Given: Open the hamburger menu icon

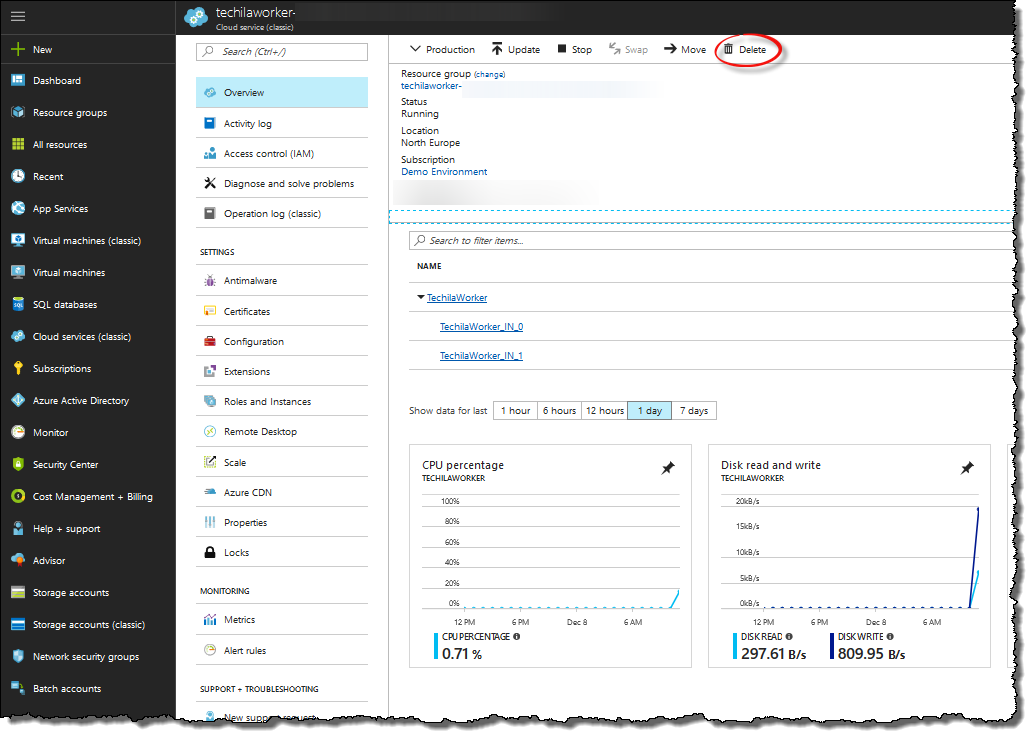Looking at the screenshot, I should (18, 16).
